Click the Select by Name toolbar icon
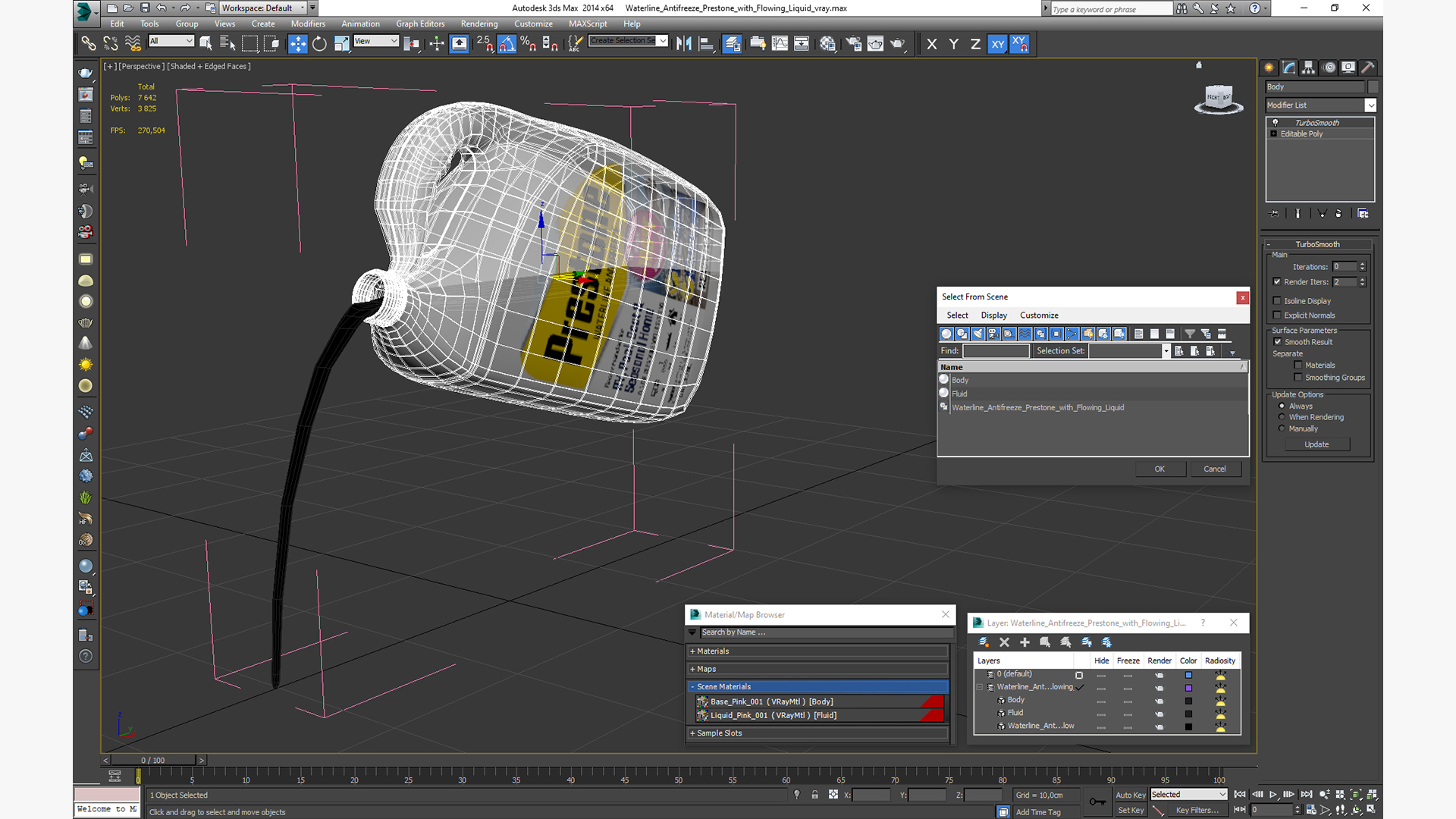Viewport: 1456px width, 819px height. 227,43
